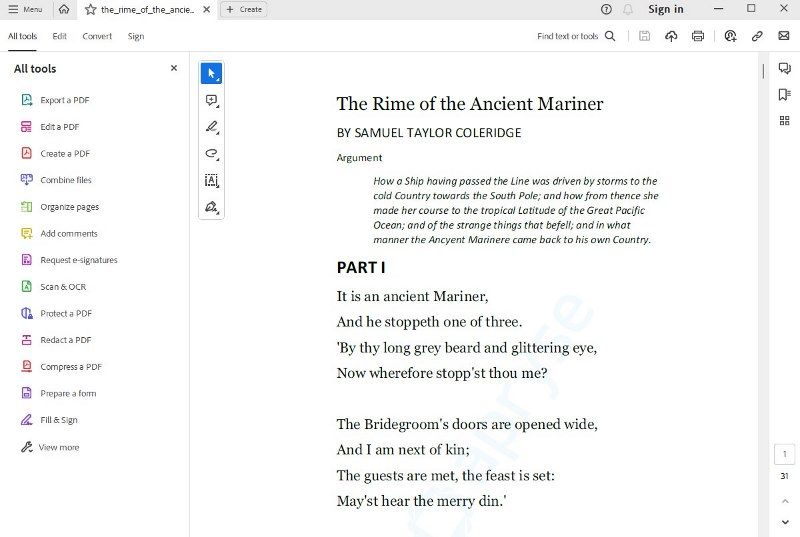800x537 pixels.
Task: Copy a link using the link icon
Action: (x=757, y=36)
